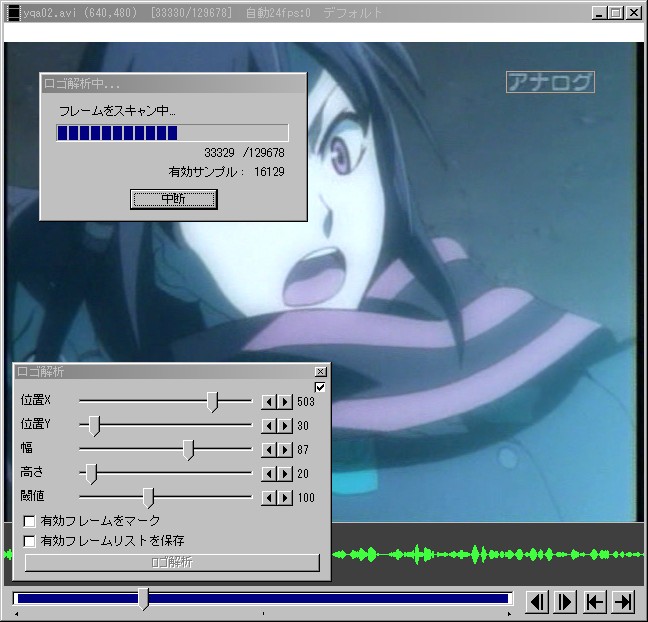Click the small left arrow under the seek bar

click(x=17, y=614)
